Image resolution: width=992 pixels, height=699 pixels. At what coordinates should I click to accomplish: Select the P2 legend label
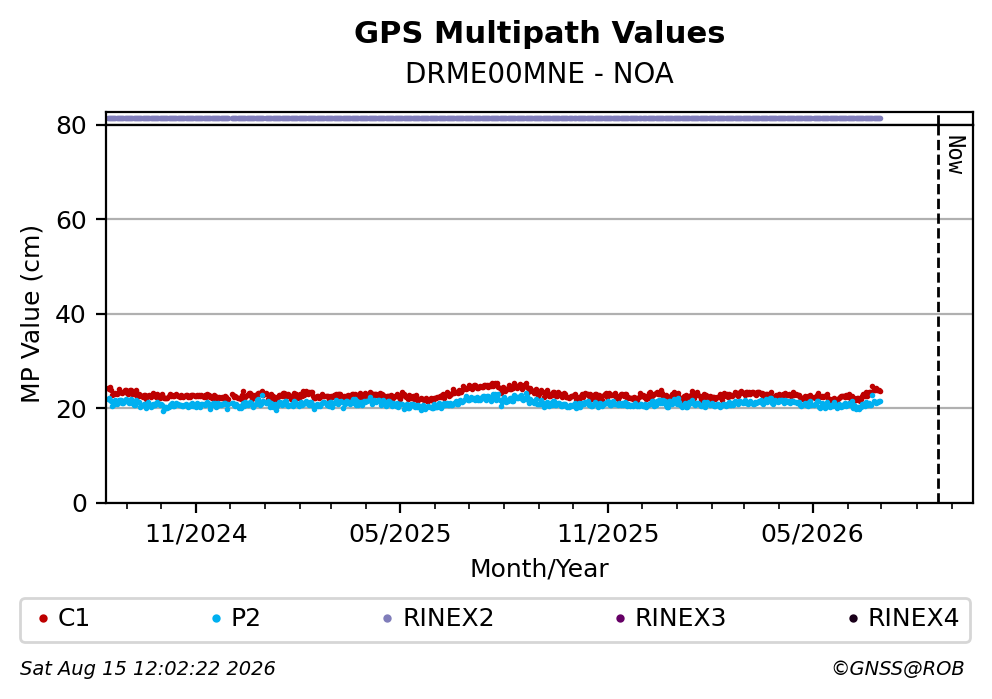245,618
